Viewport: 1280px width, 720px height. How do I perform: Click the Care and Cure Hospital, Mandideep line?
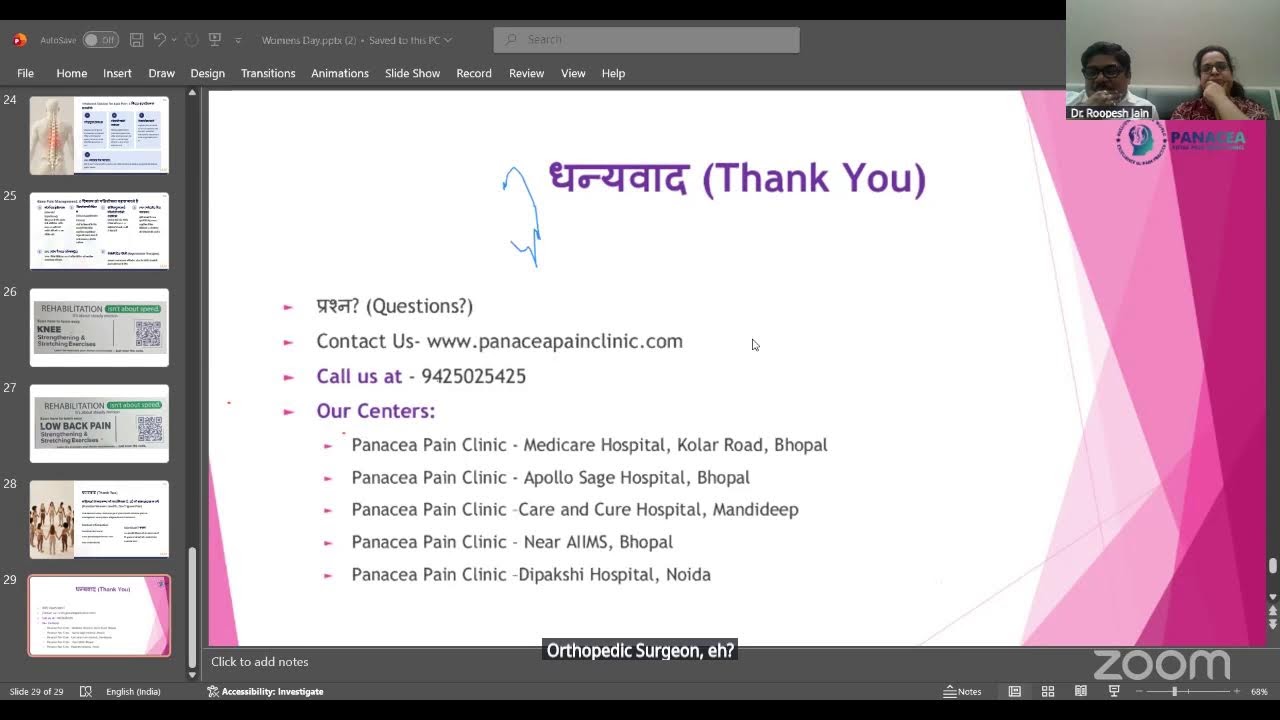[575, 510]
